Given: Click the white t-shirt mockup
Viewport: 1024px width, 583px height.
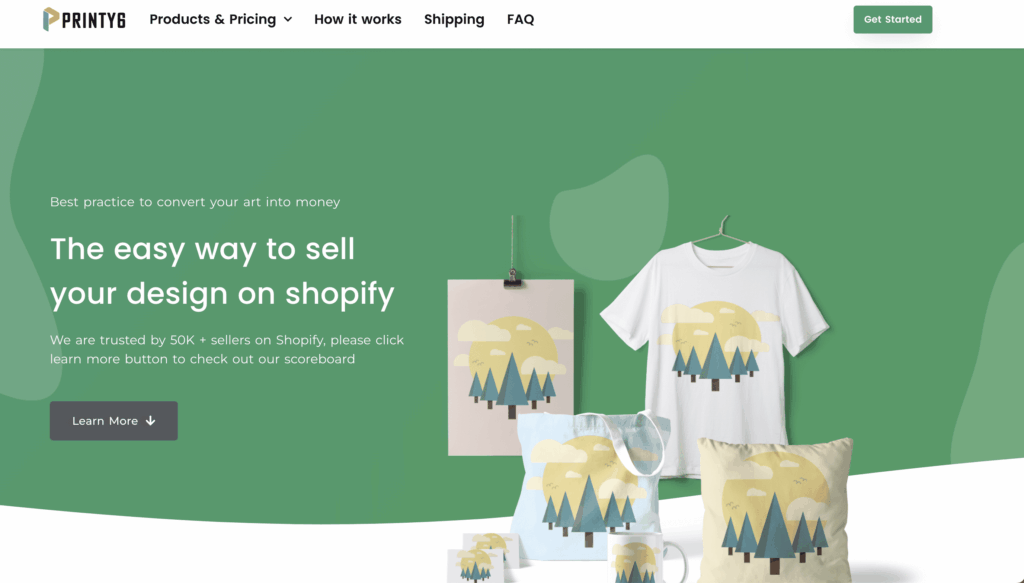Looking at the screenshot, I should pos(715,353).
